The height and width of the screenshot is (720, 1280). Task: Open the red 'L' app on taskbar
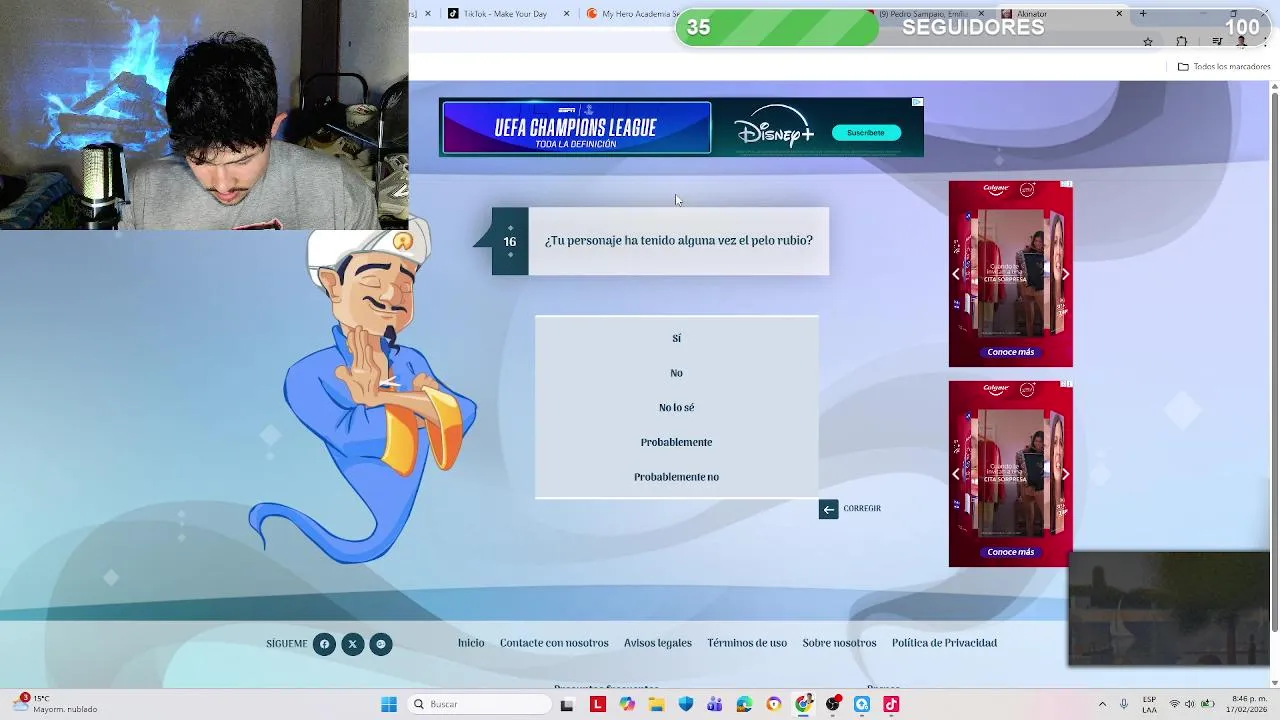(598, 705)
